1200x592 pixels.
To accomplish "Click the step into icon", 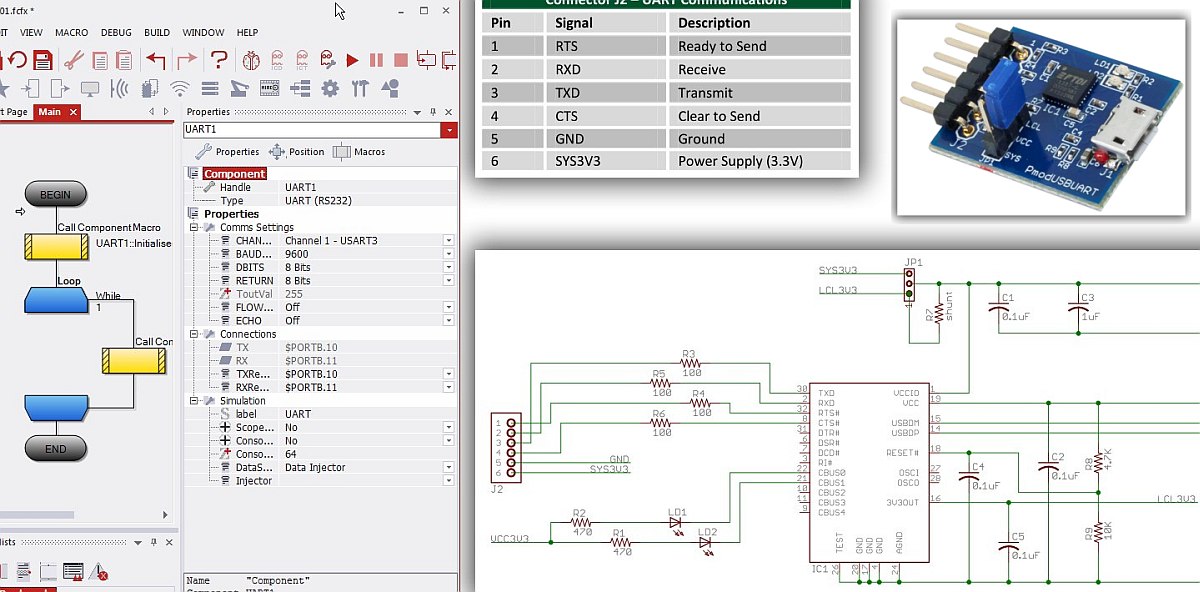I will (x=426, y=60).
